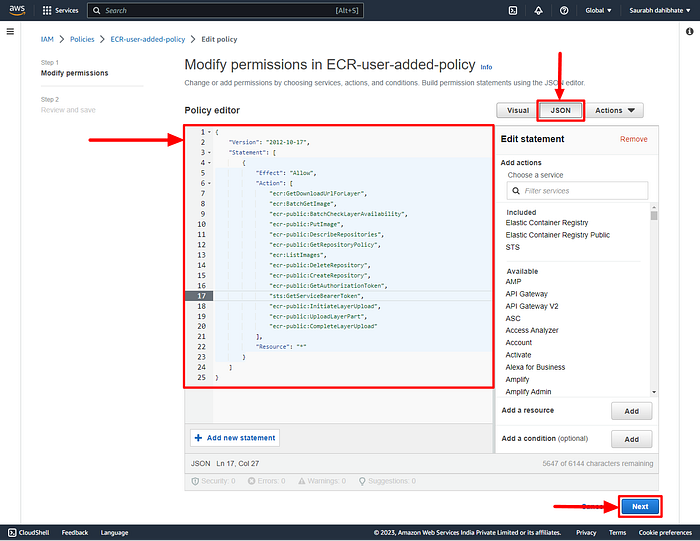Select AMP in available services
Image resolution: width=700 pixels, height=541 pixels.
point(513,282)
